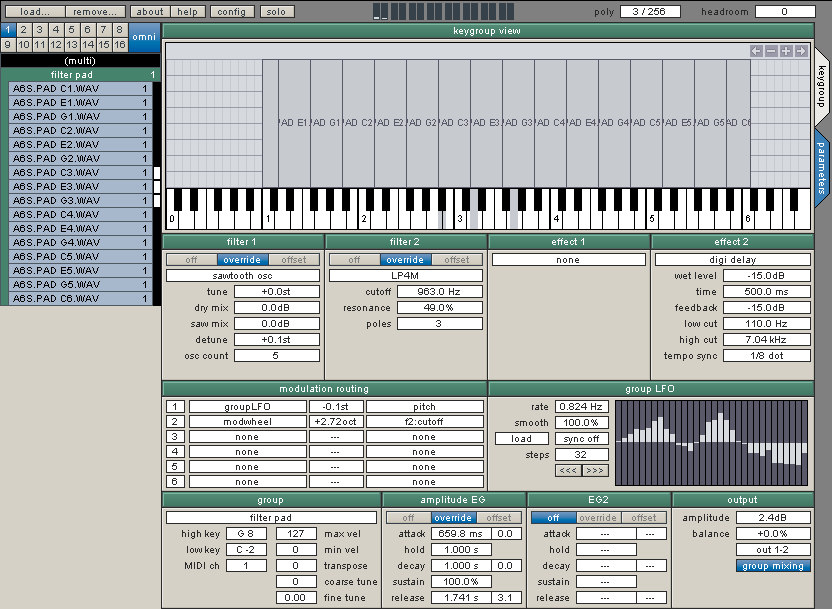832x609 pixels.
Task: Open the config button in top bar
Action: (231, 12)
